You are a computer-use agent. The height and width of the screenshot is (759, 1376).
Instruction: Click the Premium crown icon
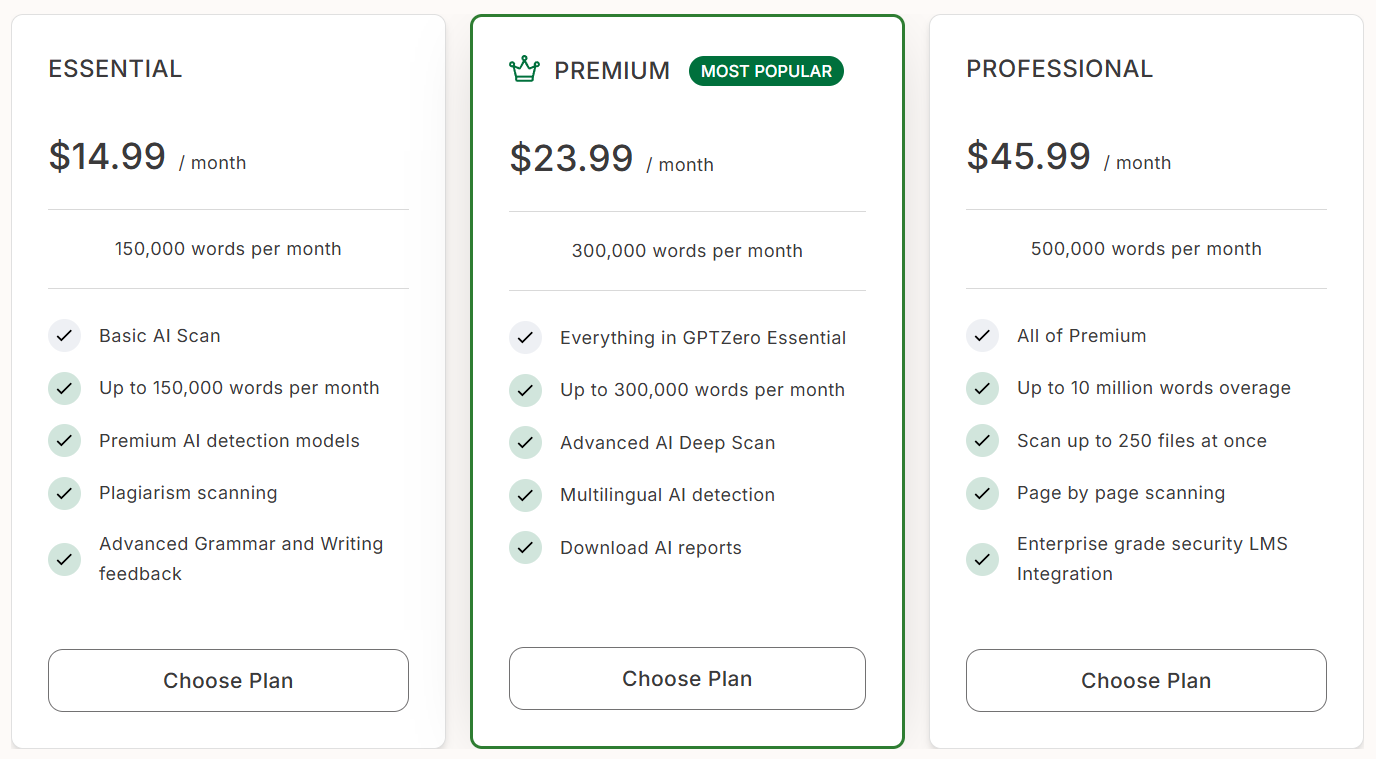point(524,70)
